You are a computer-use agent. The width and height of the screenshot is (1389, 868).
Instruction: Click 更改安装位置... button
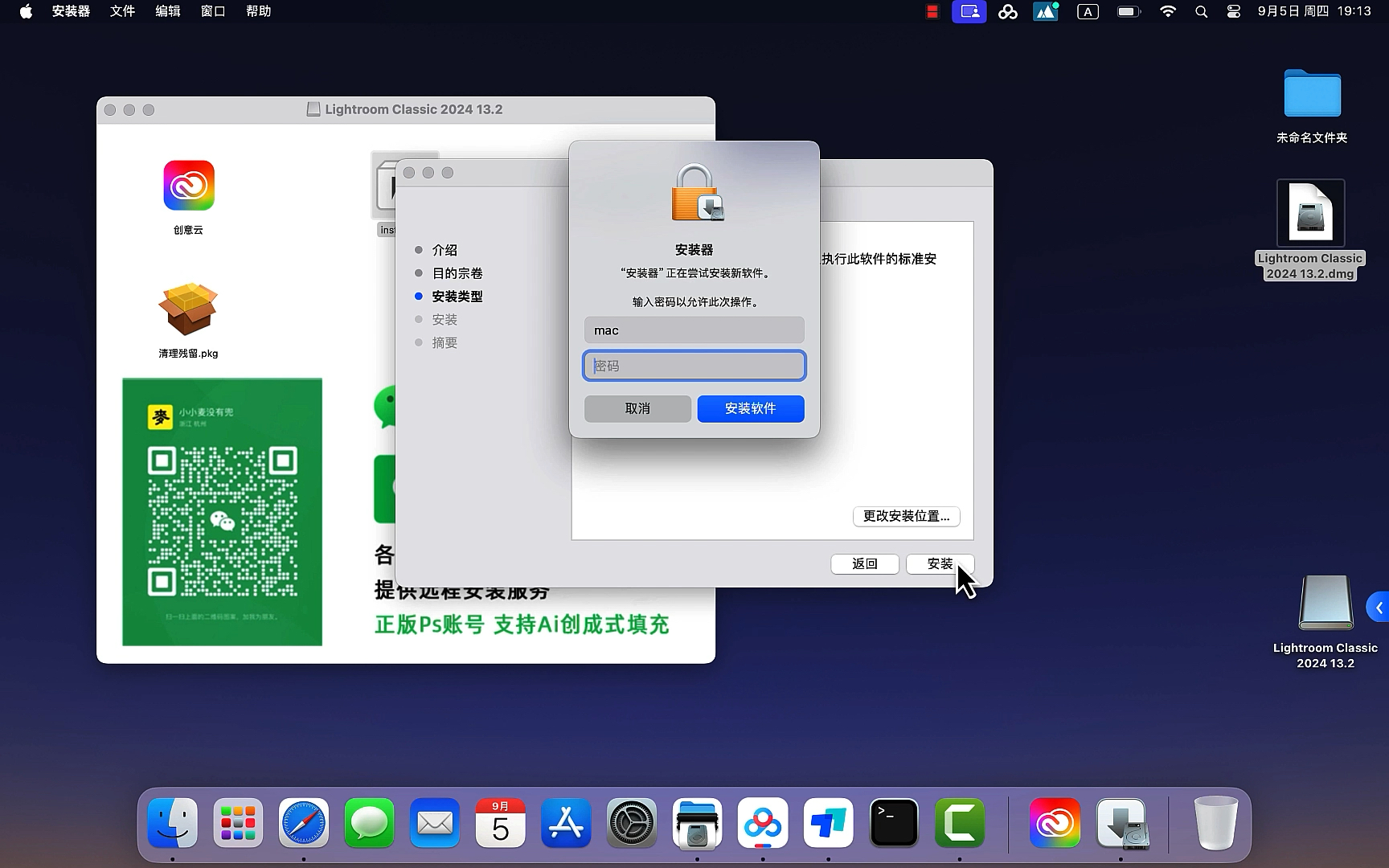tap(907, 516)
